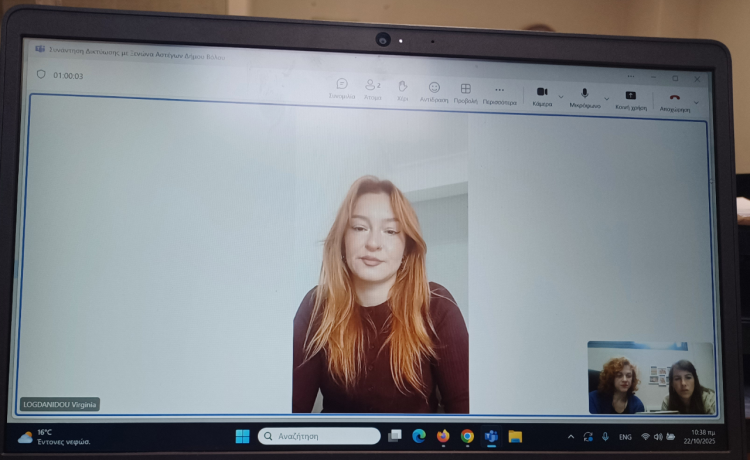Leave the meeting with Αποχώρηση button
Screen dimensions: 750x460
(674, 102)
